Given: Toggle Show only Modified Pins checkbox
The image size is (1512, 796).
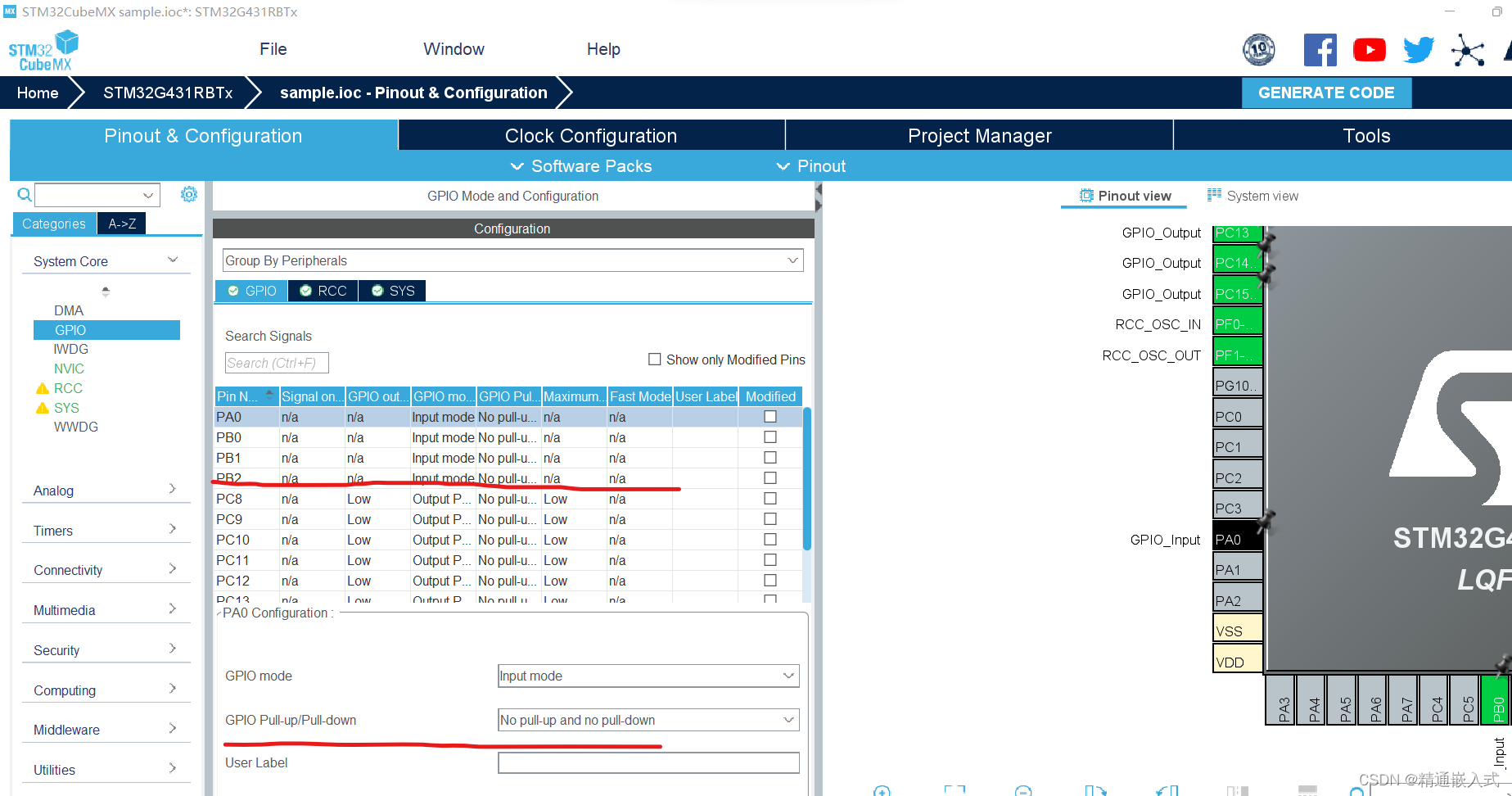Looking at the screenshot, I should [x=654, y=360].
